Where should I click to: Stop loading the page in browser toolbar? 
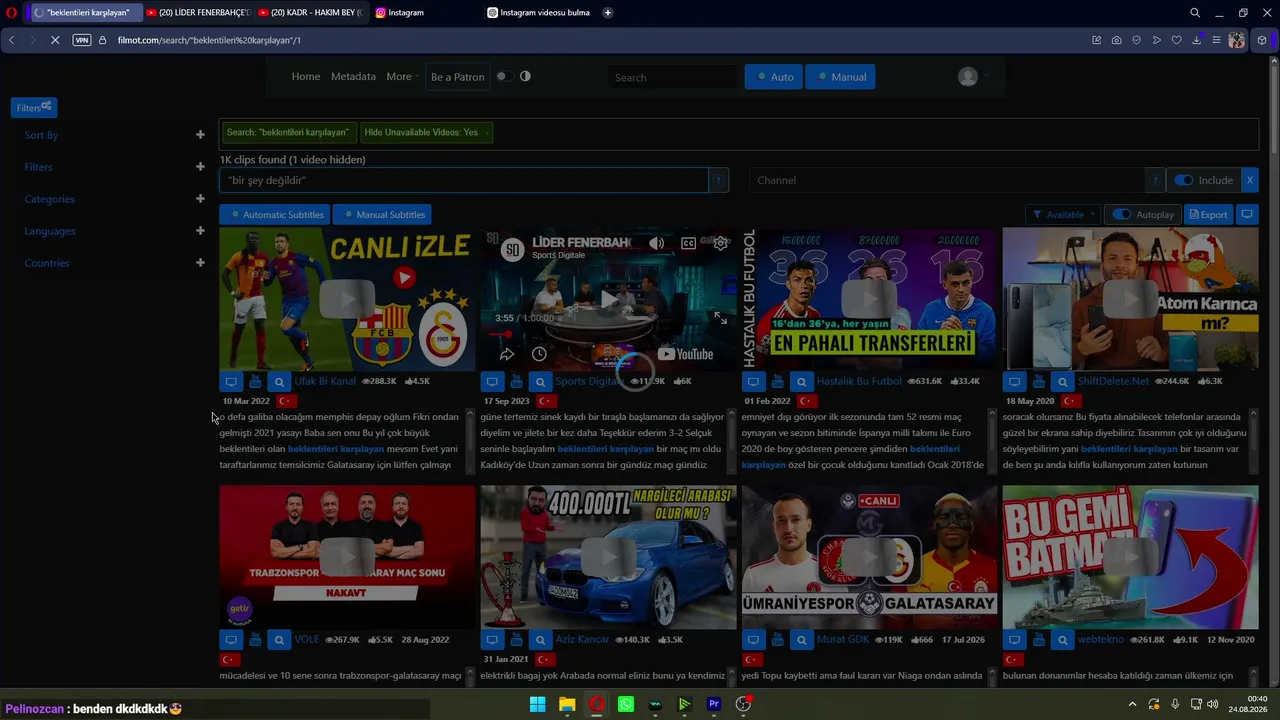point(55,40)
